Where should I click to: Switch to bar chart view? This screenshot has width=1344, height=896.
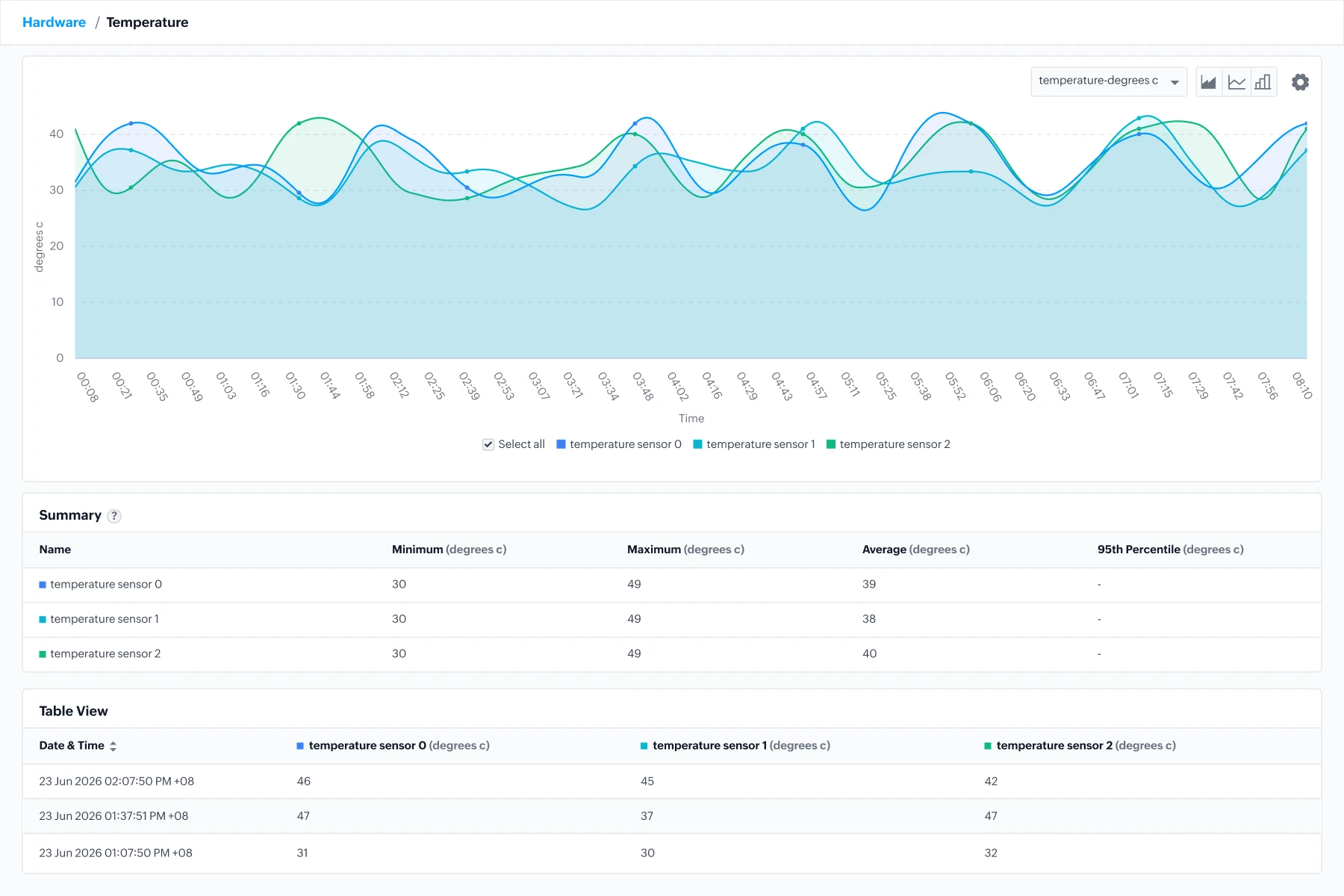tap(1263, 82)
